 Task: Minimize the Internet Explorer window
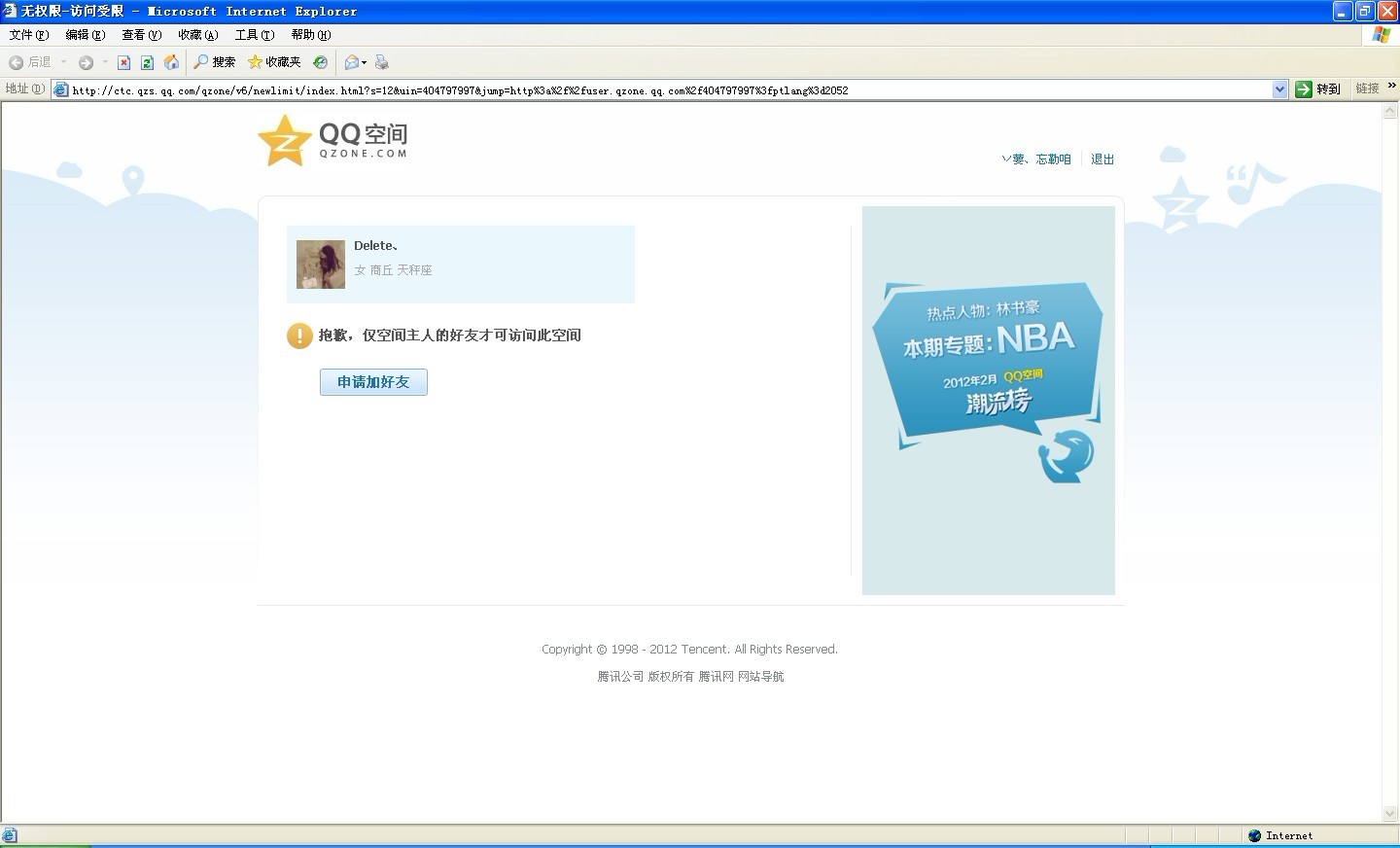(1343, 11)
